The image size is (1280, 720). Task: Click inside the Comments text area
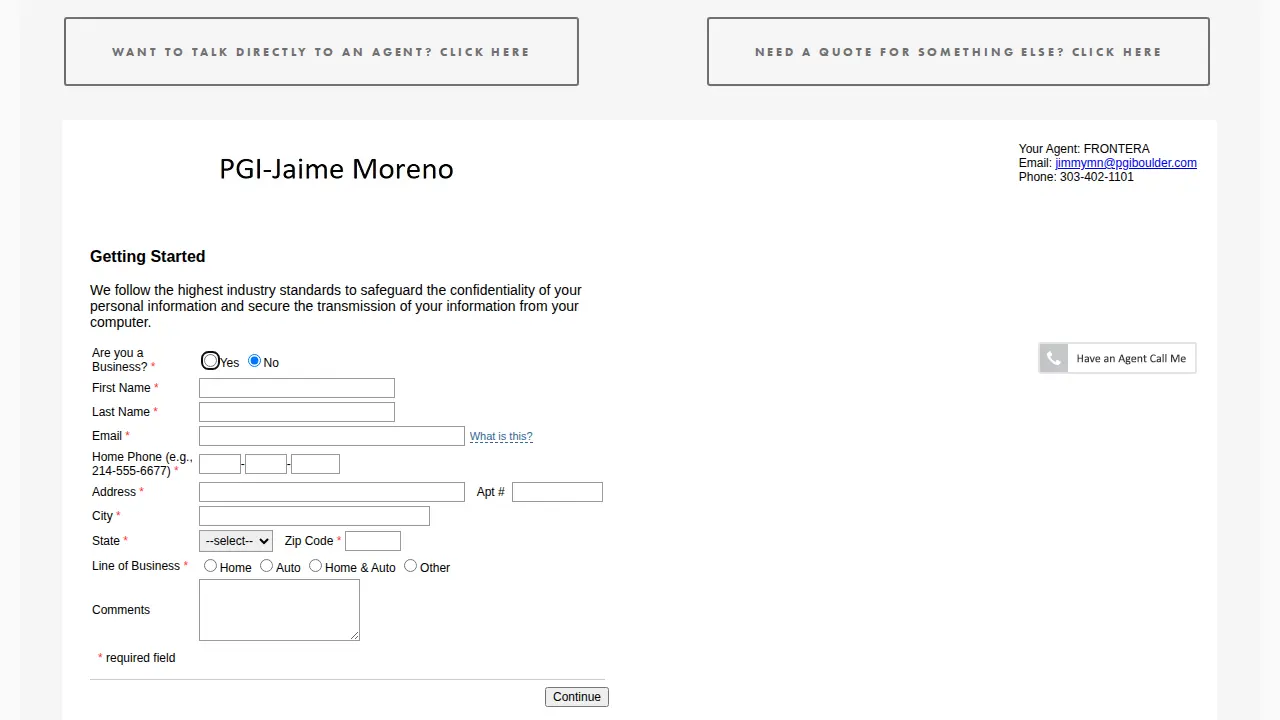(x=279, y=610)
